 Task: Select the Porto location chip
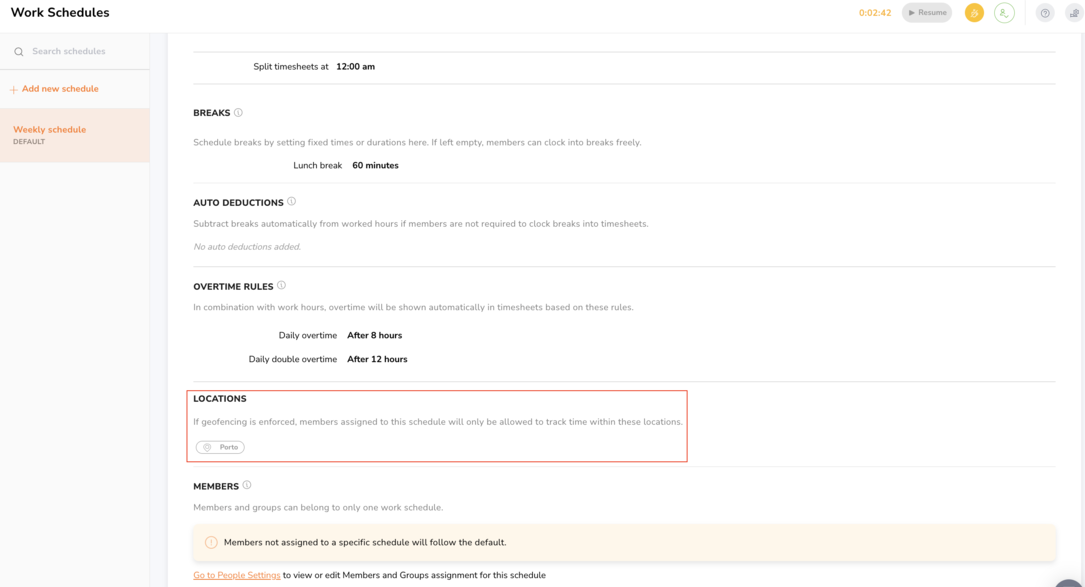[219, 447]
